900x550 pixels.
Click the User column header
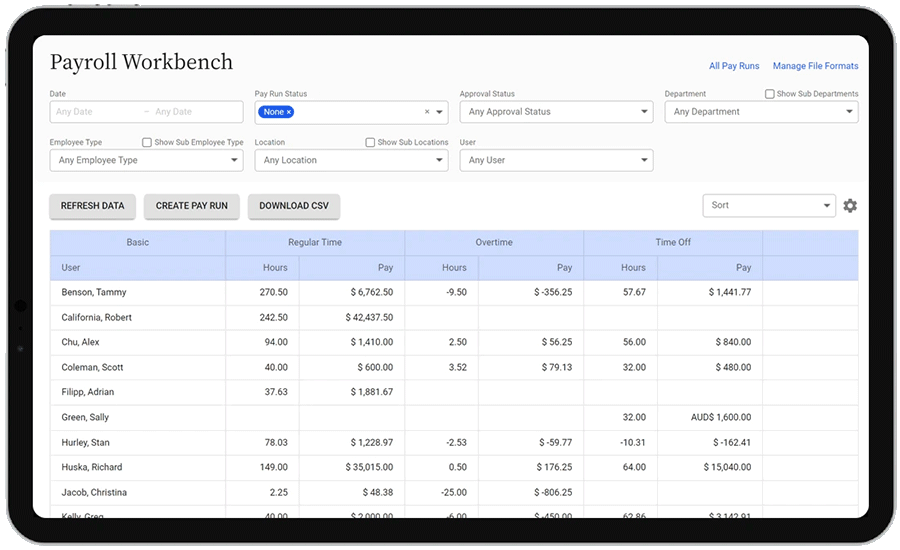tap(138, 268)
